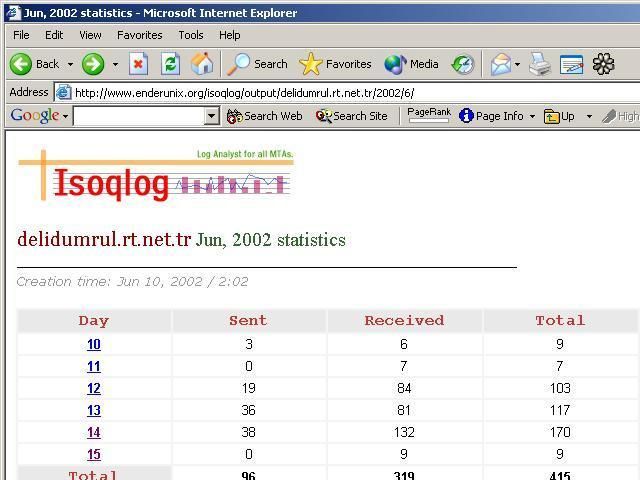Open the Mail button dropdown arrow
This screenshot has width=640, height=480.
tap(517, 64)
